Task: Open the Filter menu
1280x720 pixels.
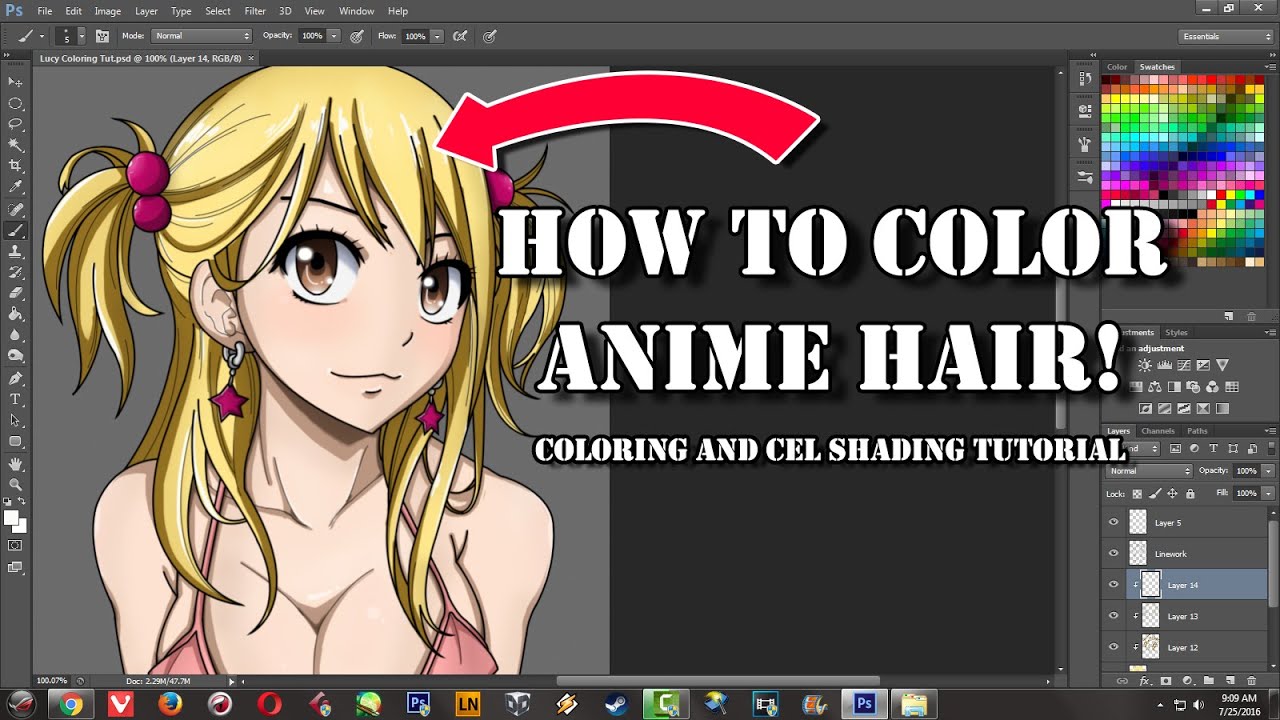Action: (x=255, y=11)
